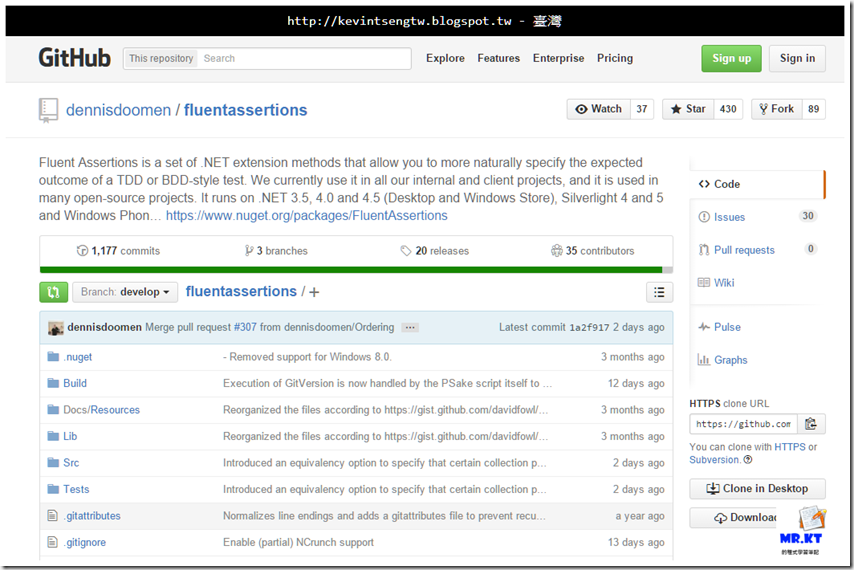Screen dimensions: 854x570
Task: Click the .gitignore file icon
Action: [x=52, y=542]
